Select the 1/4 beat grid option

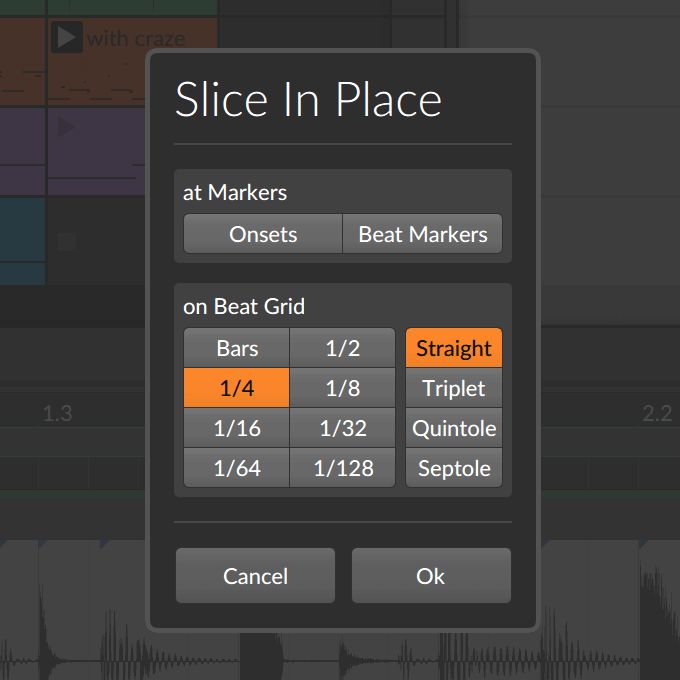tap(237, 388)
